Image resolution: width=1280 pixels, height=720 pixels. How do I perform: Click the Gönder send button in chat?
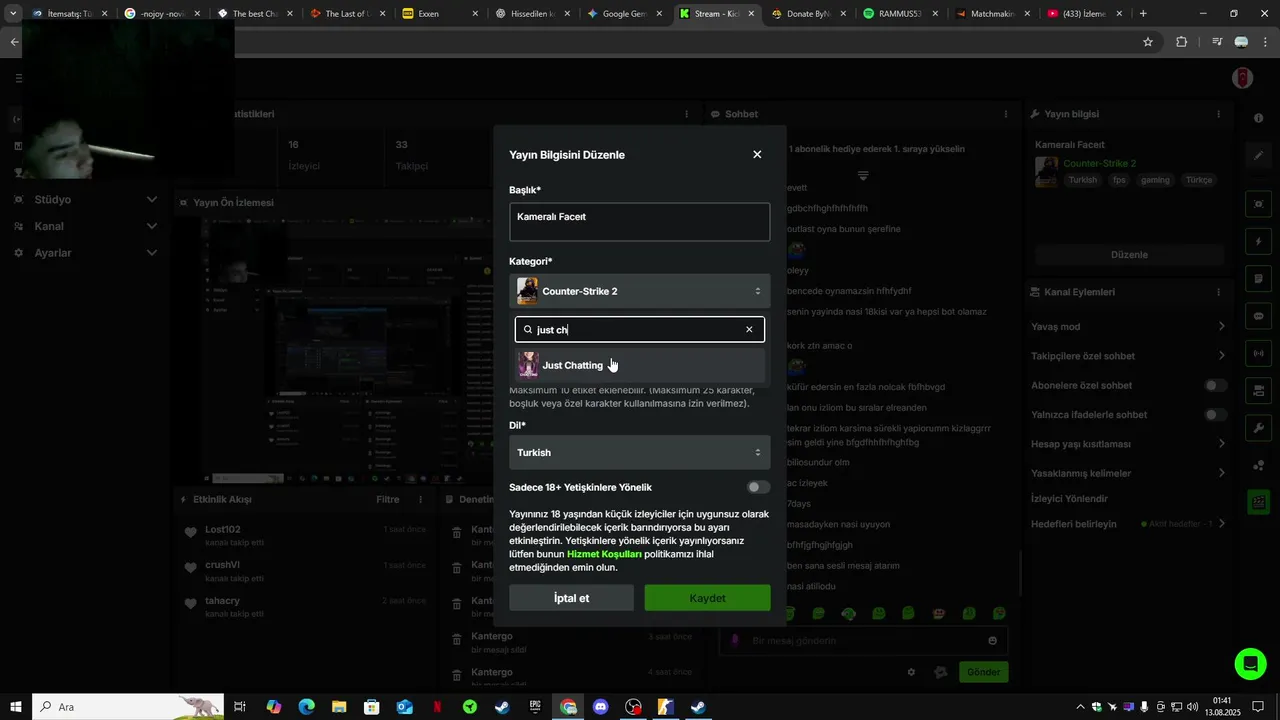point(983,672)
